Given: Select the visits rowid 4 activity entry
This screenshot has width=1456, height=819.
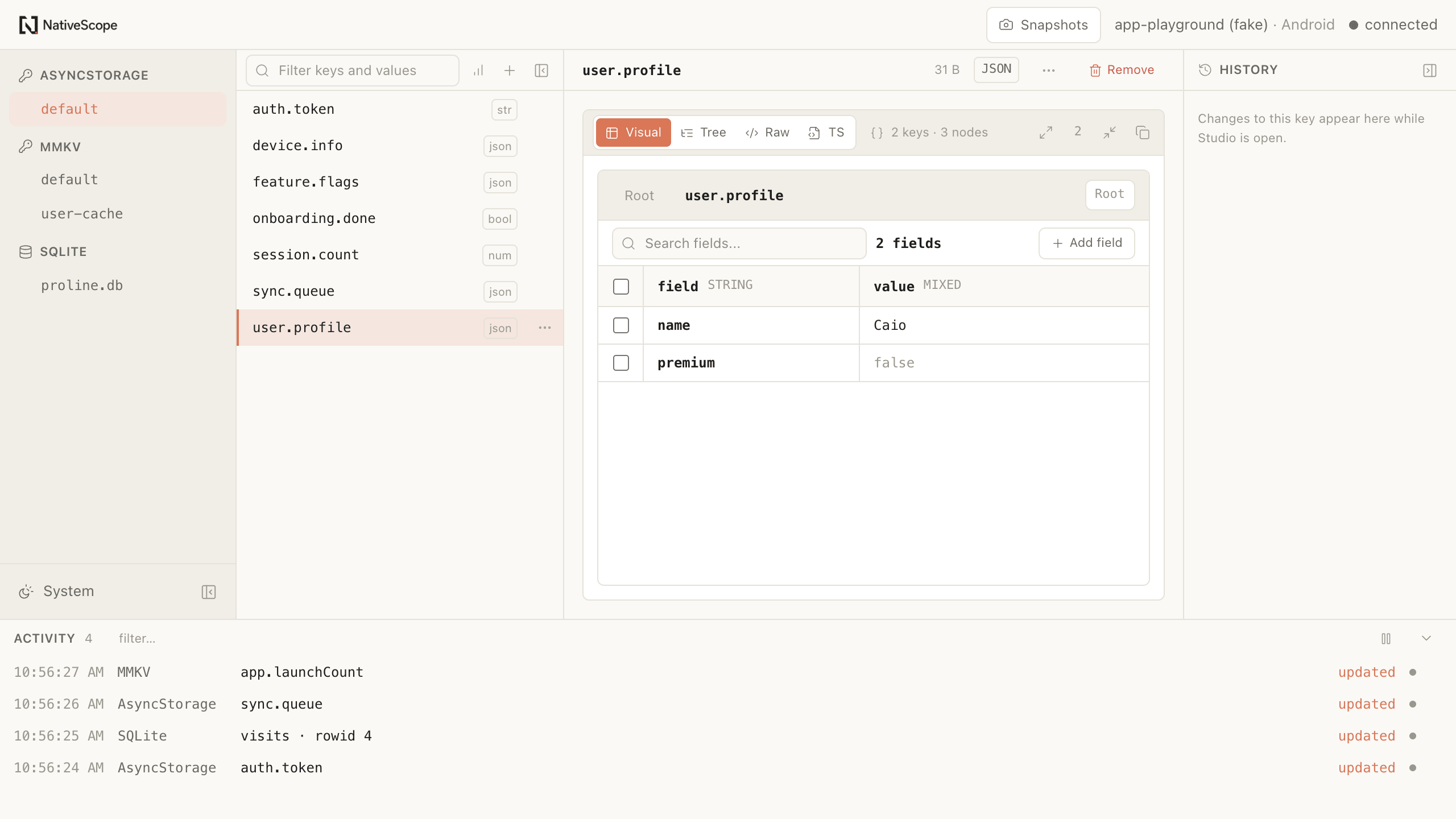Looking at the screenshot, I should (727, 736).
